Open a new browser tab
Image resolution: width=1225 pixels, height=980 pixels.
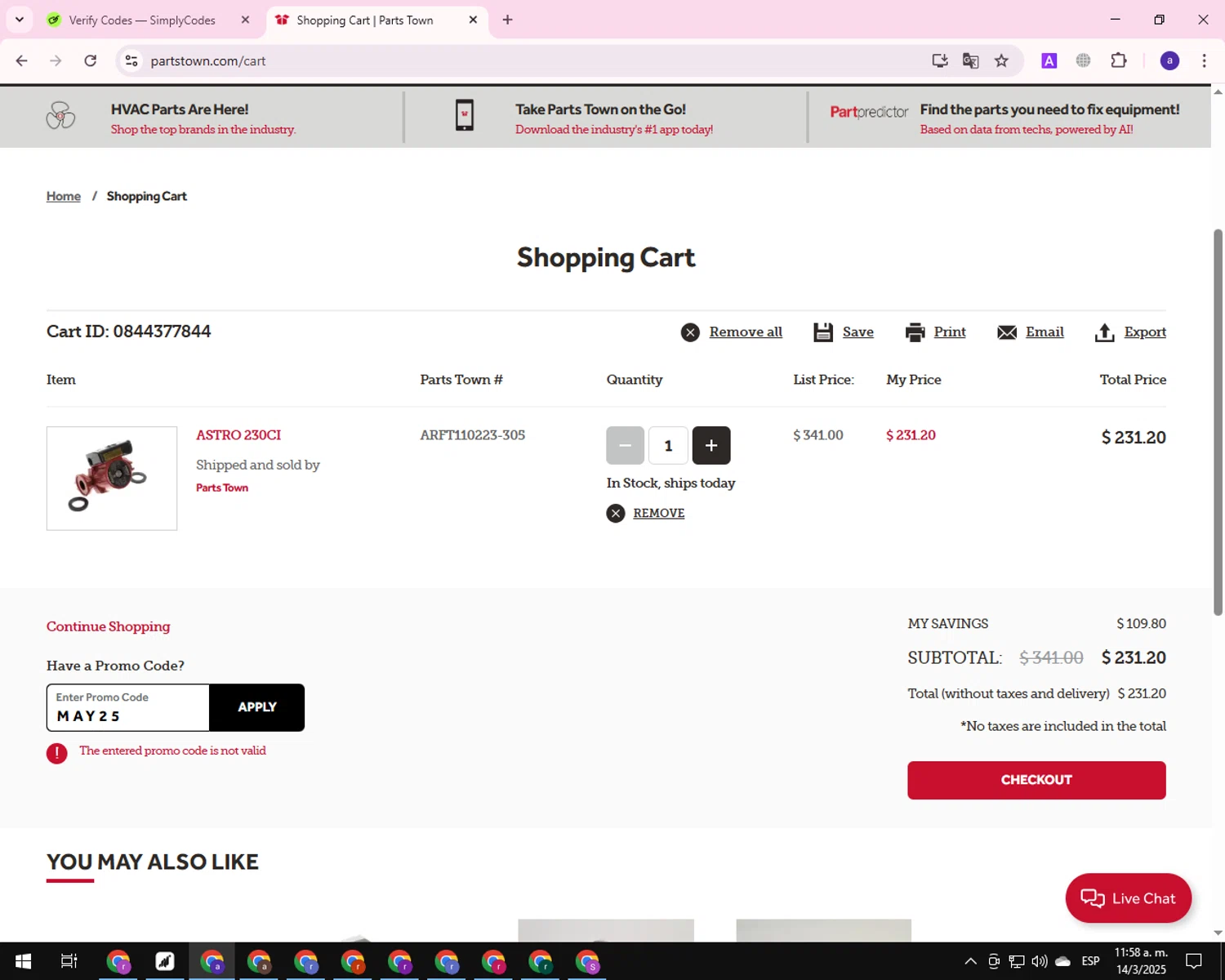[508, 20]
